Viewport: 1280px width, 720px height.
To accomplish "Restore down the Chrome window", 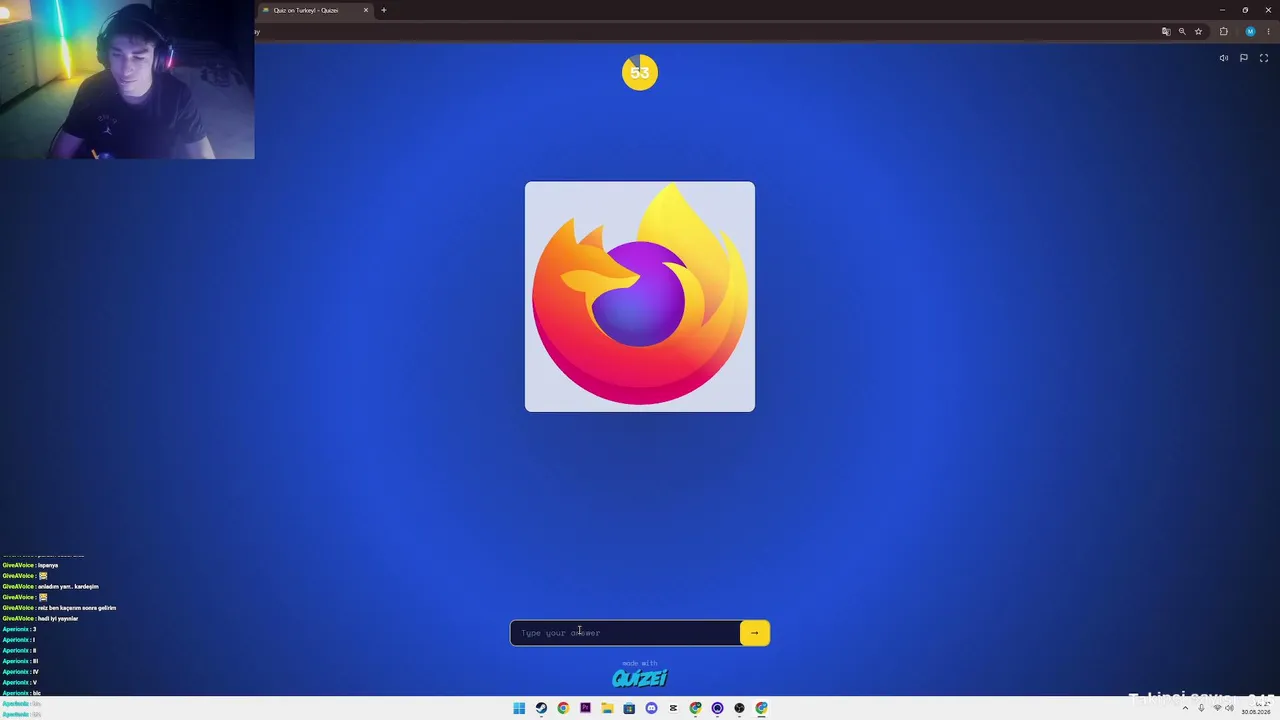I will (x=1245, y=10).
